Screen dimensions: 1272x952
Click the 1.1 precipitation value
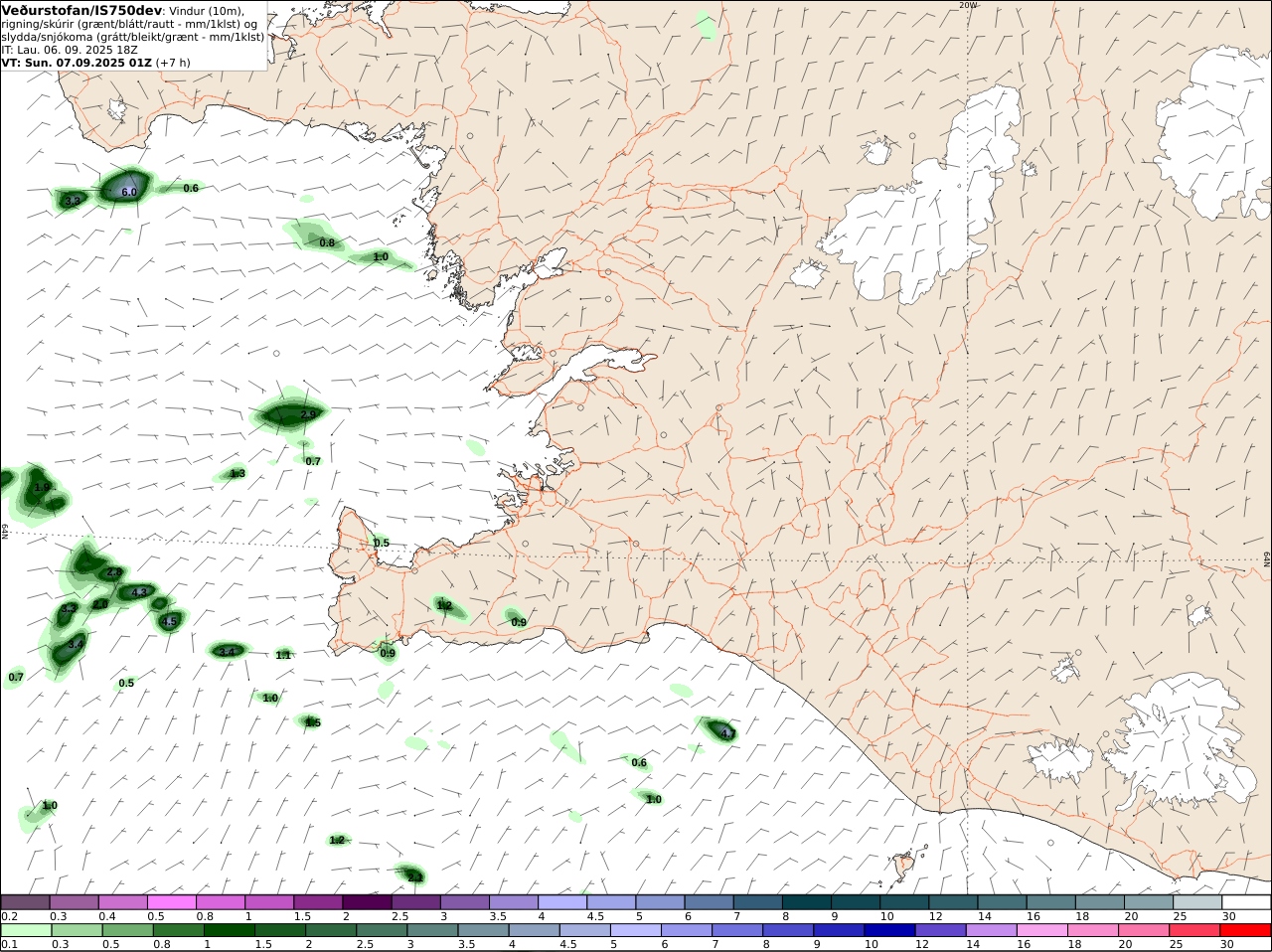(x=283, y=655)
